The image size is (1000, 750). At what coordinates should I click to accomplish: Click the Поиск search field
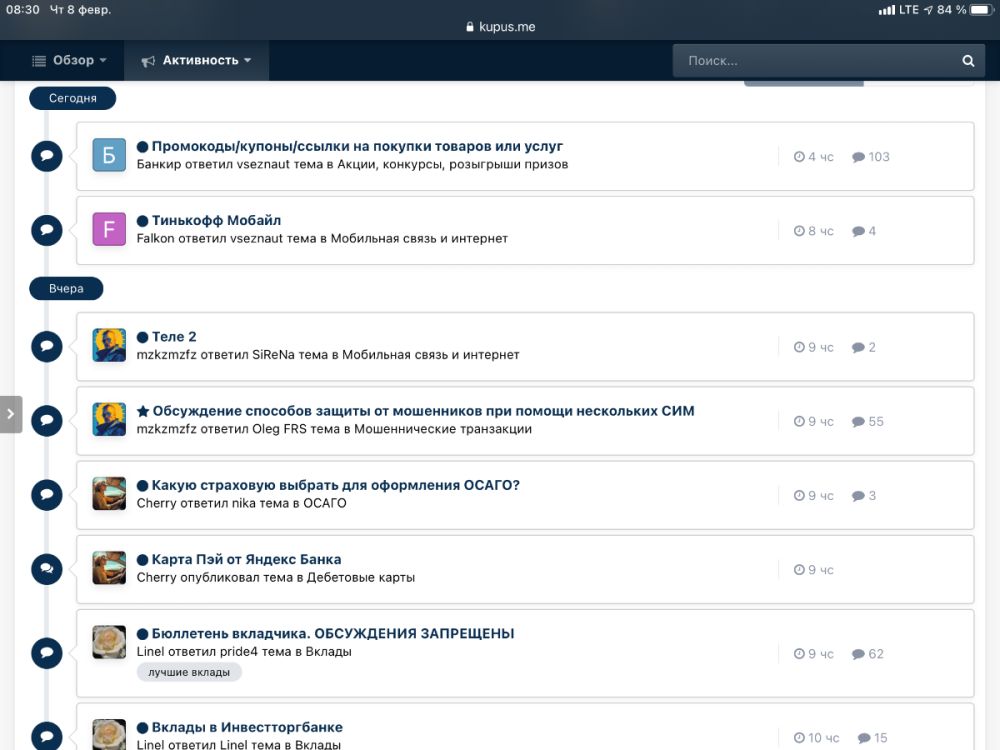point(815,61)
